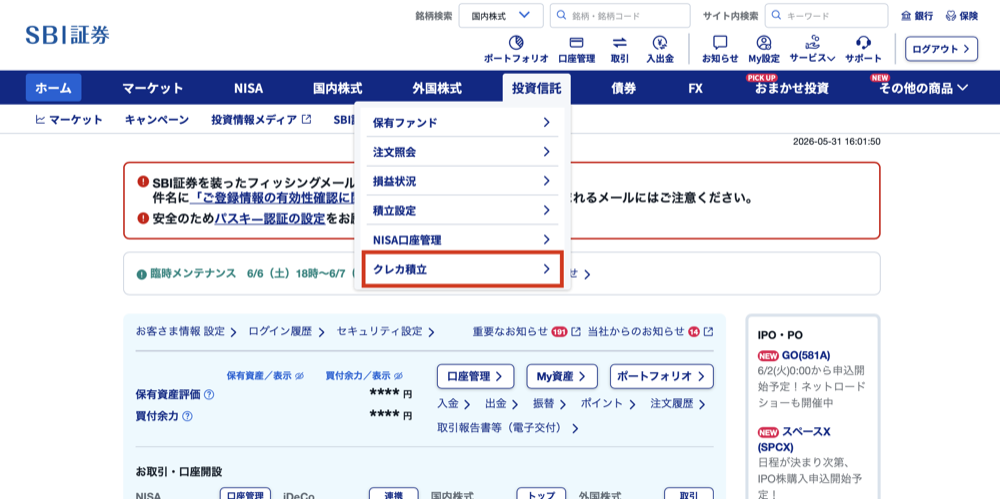
Task: Click the 14 notification badge
Action: pyautogui.click(x=694, y=332)
